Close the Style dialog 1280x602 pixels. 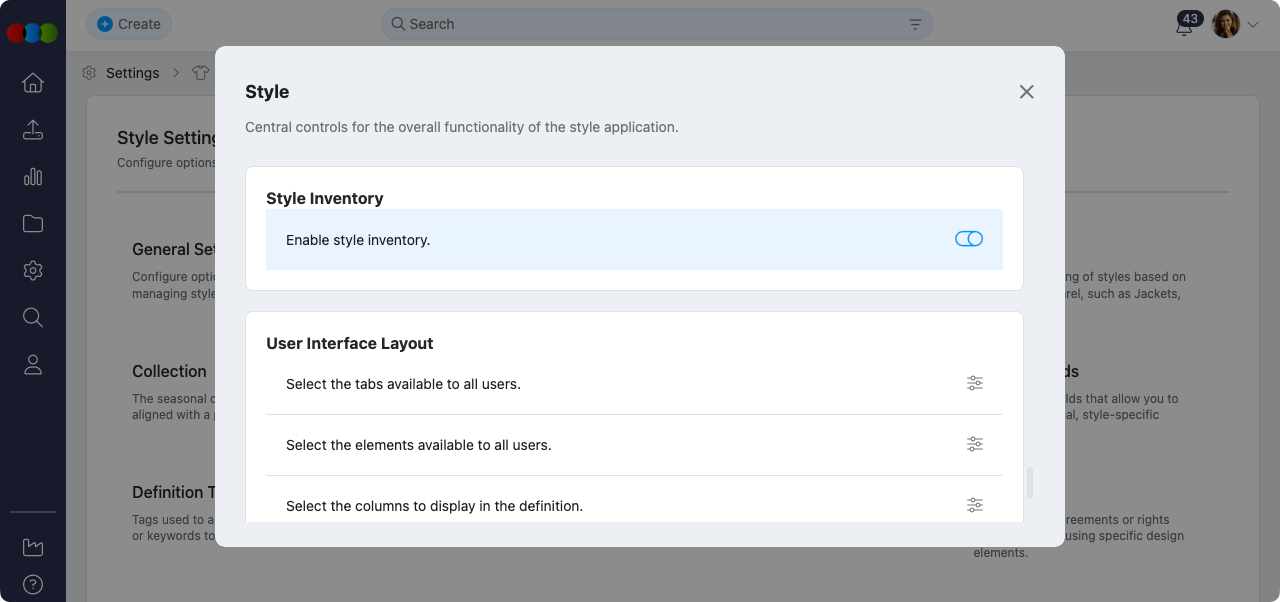pyautogui.click(x=1026, y=92)
